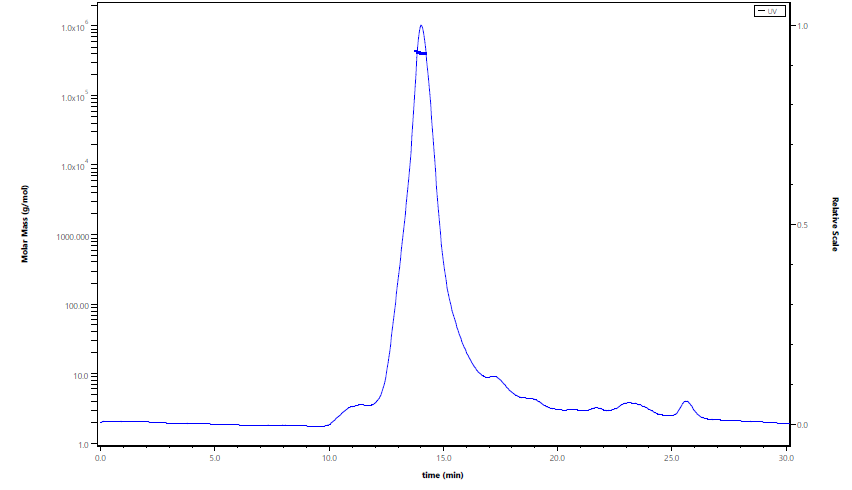This screenshot has height=490, width=852.
Task: Click the UV legend entry
Action: coord(769,11)
